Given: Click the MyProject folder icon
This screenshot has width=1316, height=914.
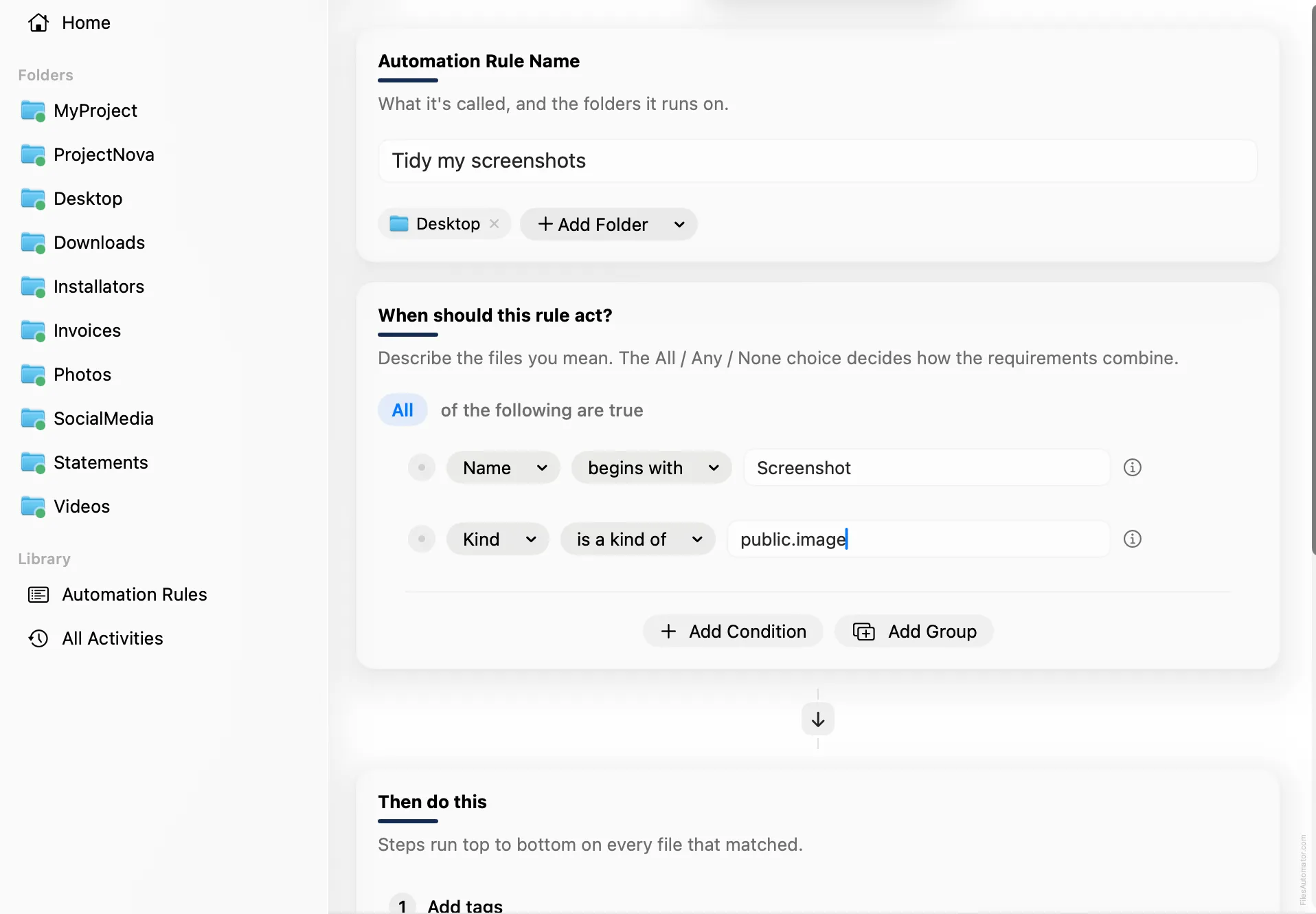Looking at the screenshot, I should coord(33,111).
